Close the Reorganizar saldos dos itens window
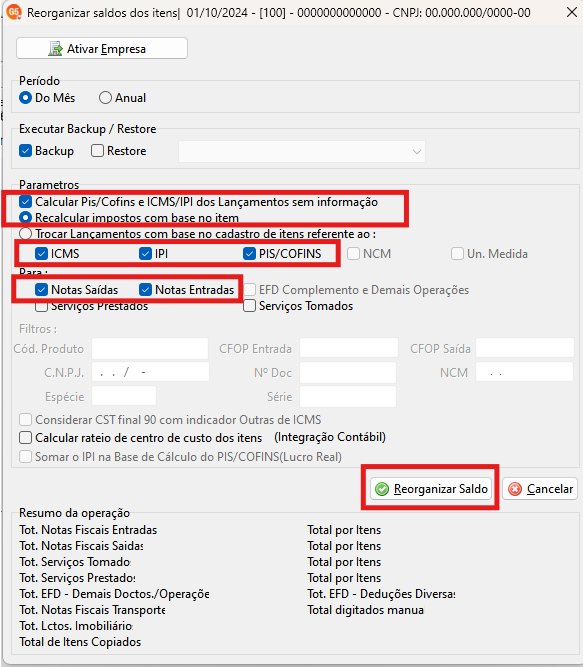The height and width of the screenshot is (667, 583). coord(572,12)
